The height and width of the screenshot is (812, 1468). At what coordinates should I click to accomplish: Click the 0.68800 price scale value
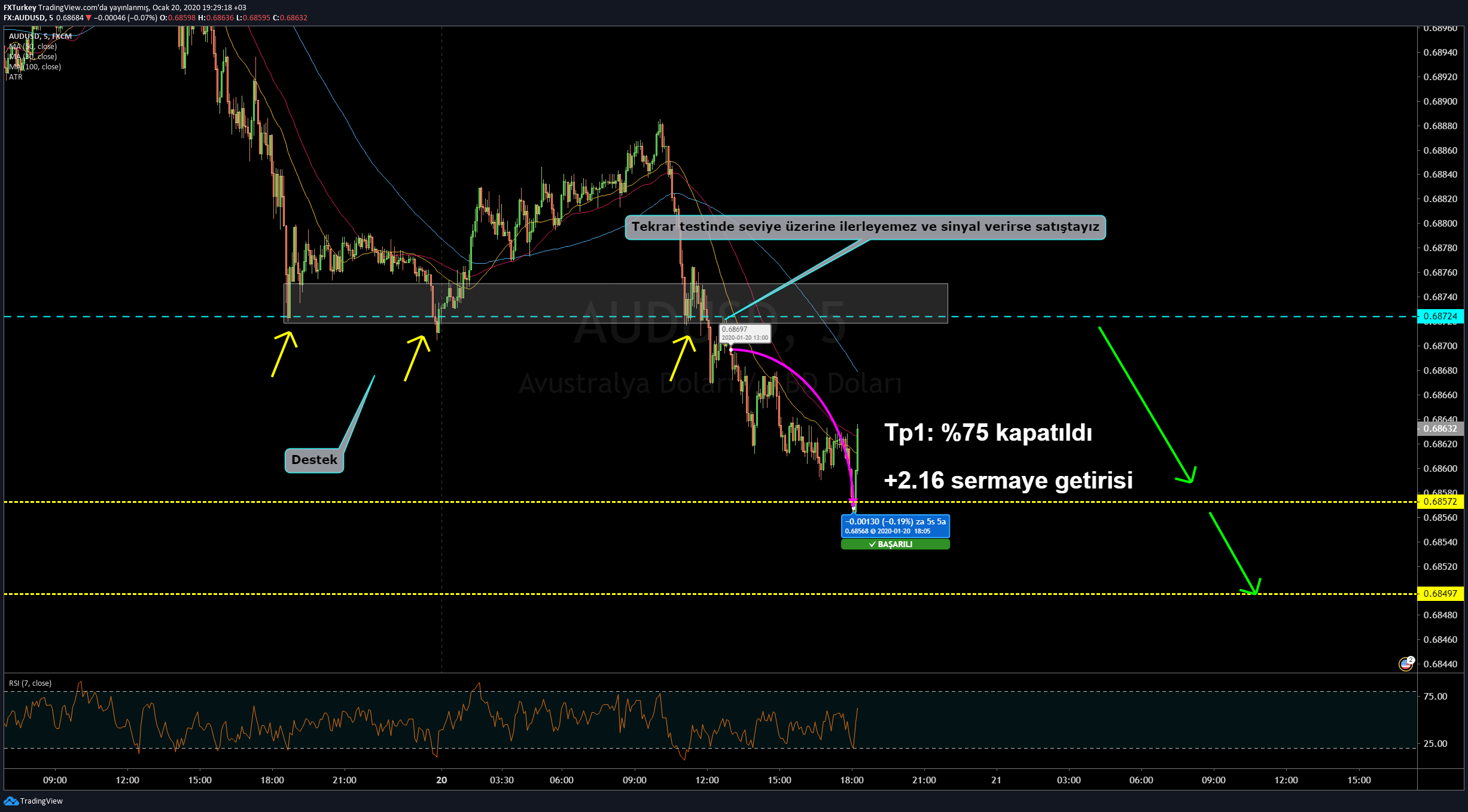click(1440, 224)
